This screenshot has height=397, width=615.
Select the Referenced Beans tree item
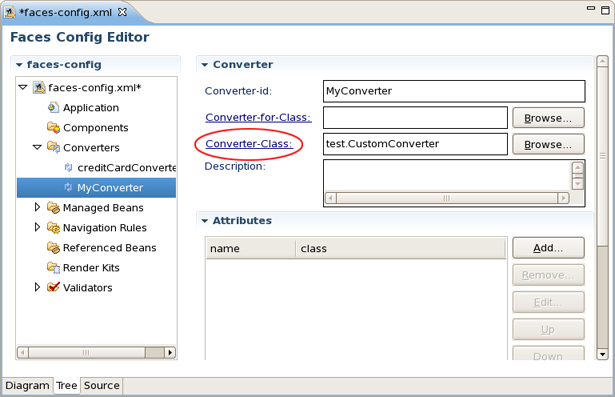coord(109,248)
